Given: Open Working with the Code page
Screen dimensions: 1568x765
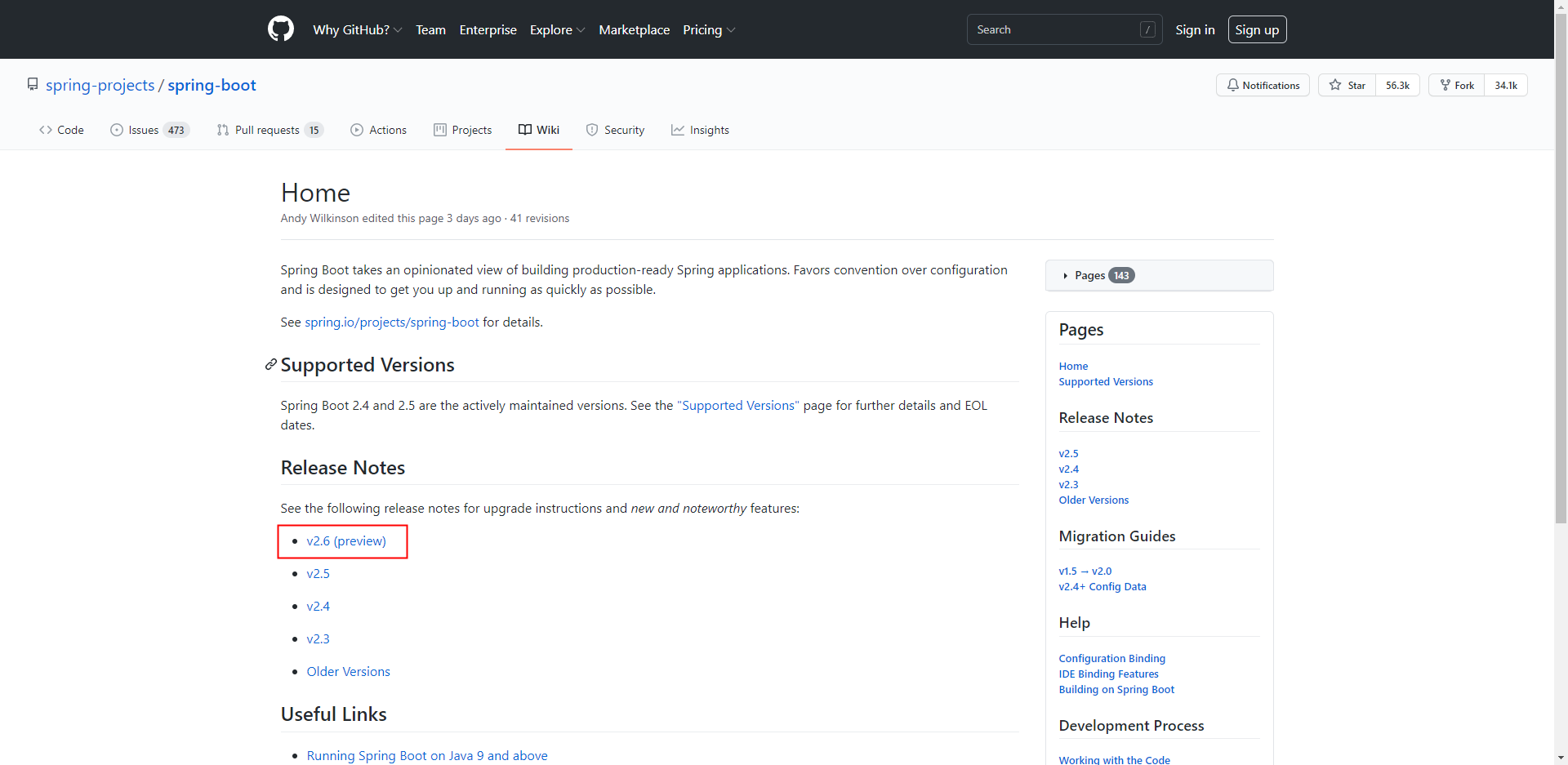Looking at the screenshot, I should click(x=1115, y=760).
